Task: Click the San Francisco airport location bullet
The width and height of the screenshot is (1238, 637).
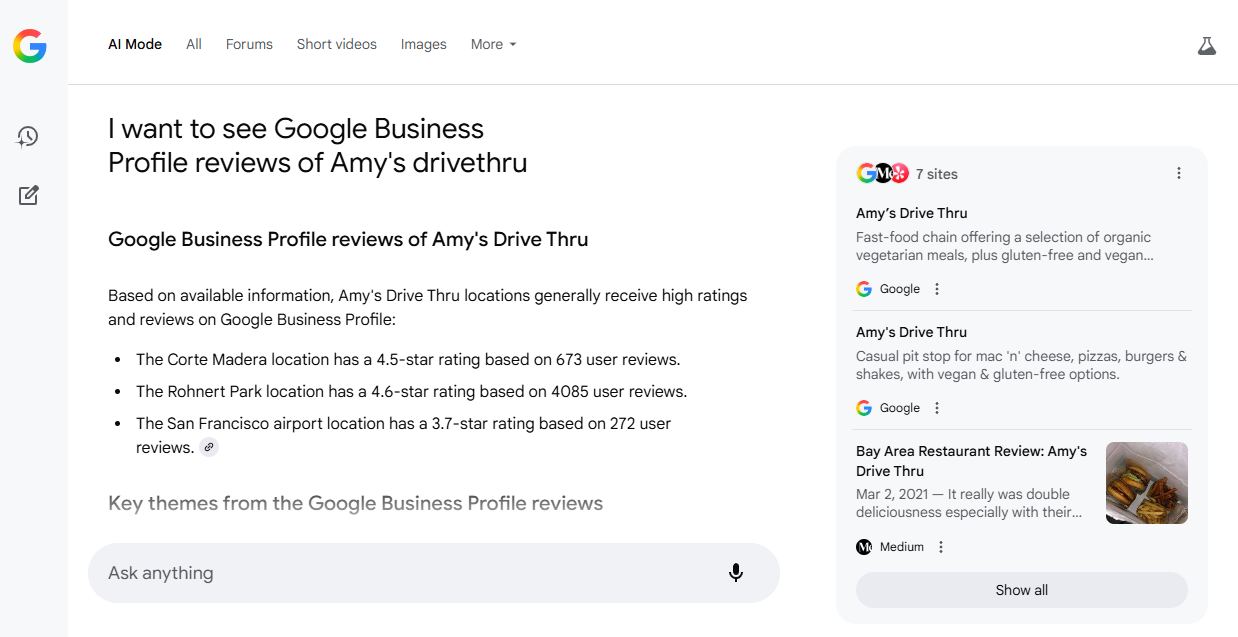Action: click(404, 435)
